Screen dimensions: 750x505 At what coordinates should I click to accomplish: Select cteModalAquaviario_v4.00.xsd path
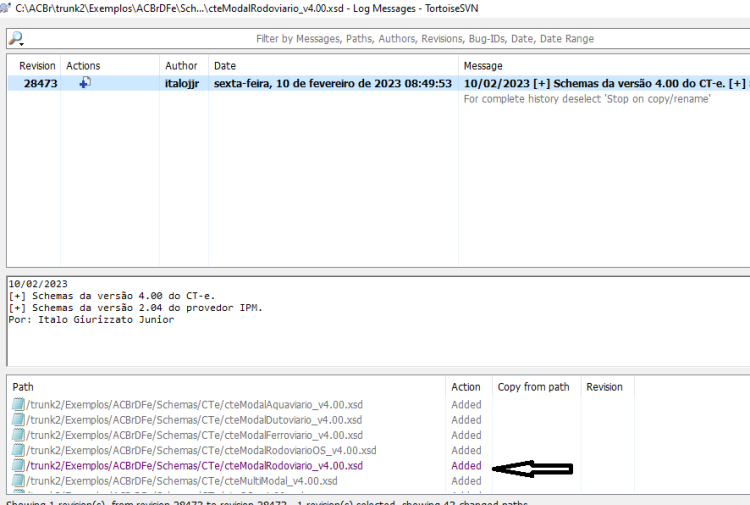click(x=195, y=405)
